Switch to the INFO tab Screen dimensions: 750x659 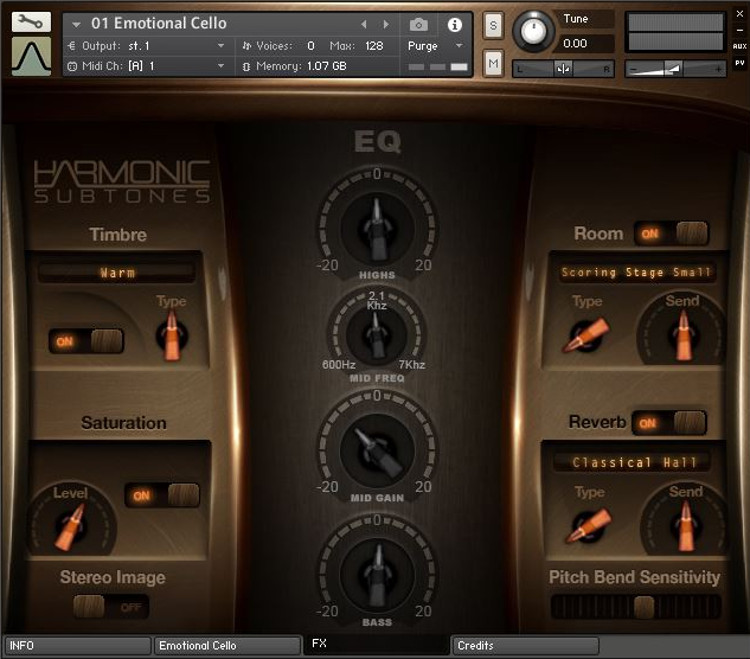point(77,645)
